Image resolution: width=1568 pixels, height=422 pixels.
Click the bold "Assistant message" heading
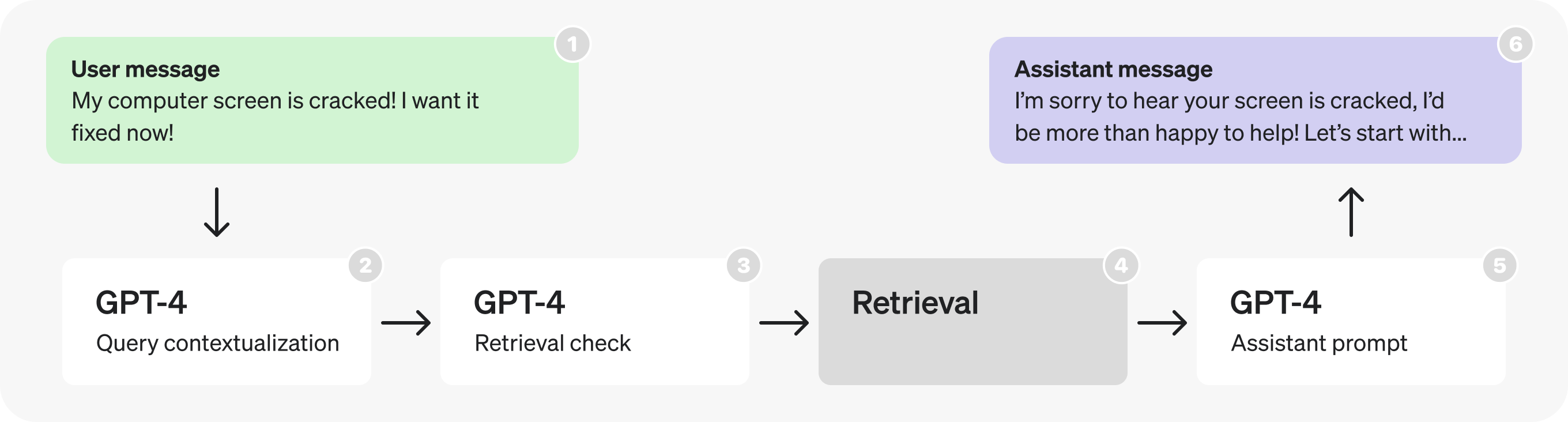[1113, 69]
